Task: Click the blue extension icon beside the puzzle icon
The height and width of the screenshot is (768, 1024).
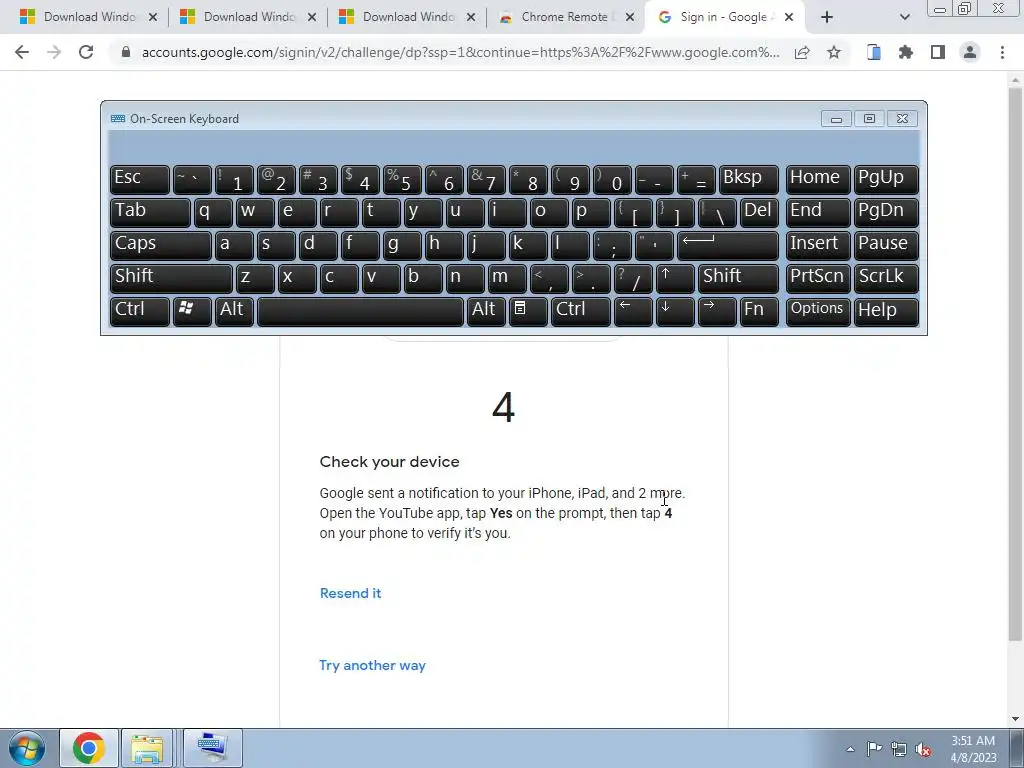Action: 874,52
